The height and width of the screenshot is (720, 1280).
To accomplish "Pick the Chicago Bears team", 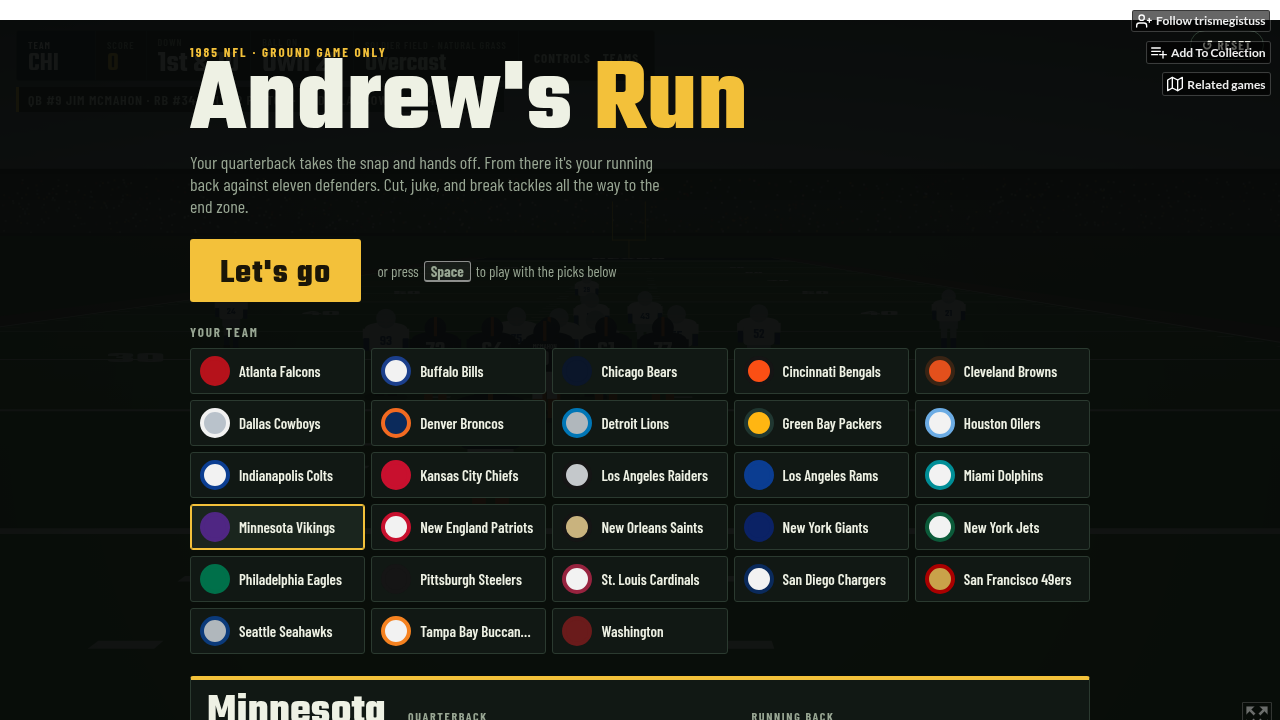I will coord(640,371).
